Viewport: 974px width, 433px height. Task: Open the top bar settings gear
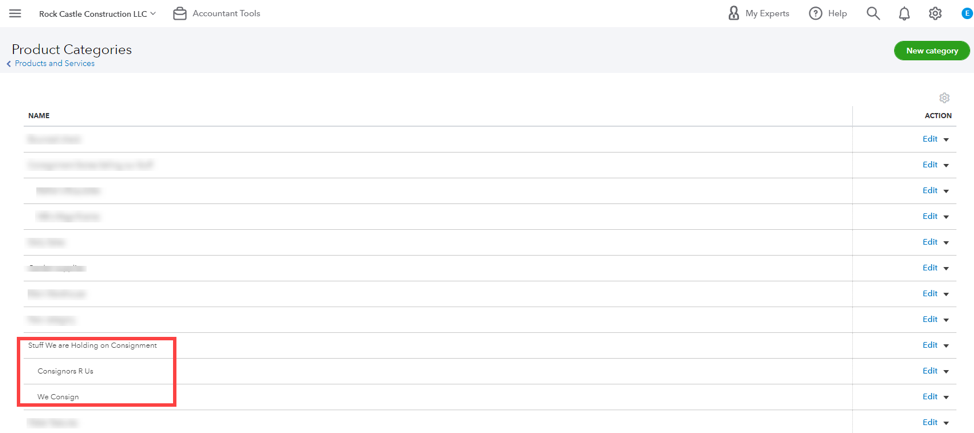tap(935, 14)
